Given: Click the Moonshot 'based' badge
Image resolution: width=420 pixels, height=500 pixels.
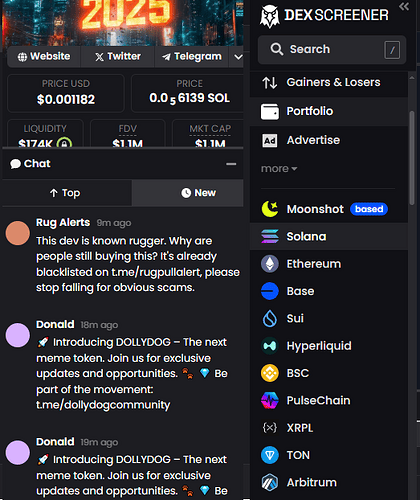Looking at the screenshot, I should point(369,209).
